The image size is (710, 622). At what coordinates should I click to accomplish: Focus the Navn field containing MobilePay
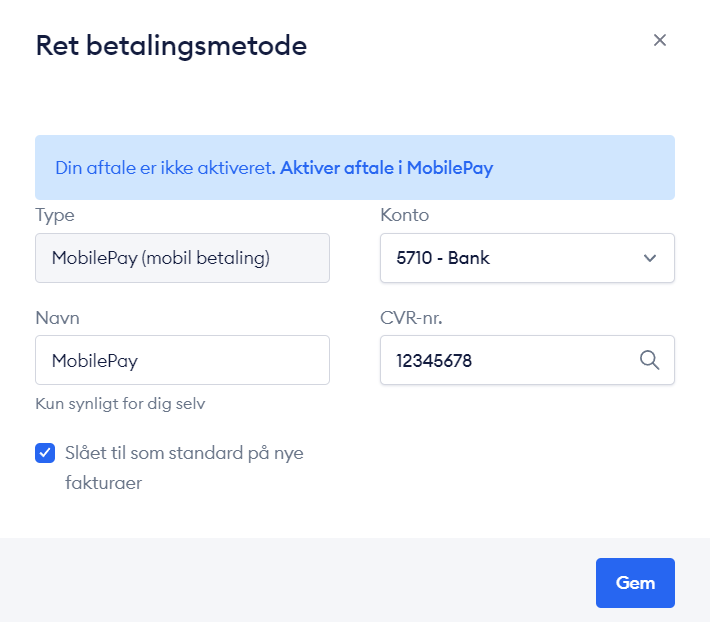[x=182, y=360]
